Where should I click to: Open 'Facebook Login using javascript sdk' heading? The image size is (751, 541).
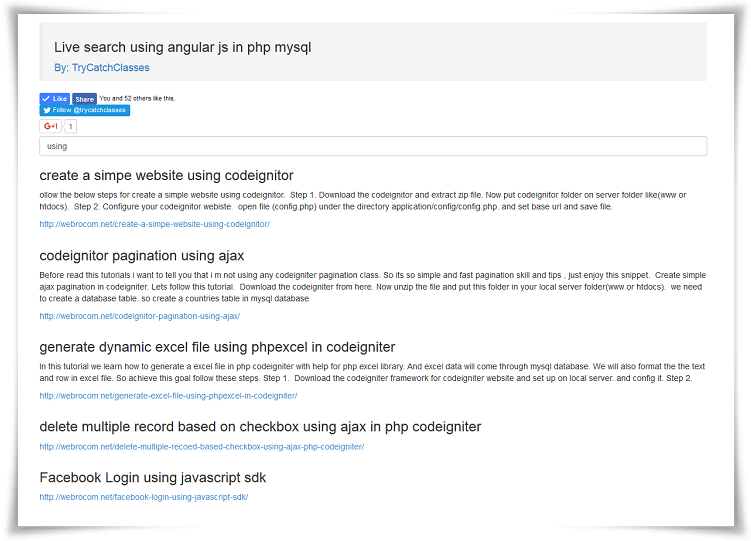click(x=152, y=478)
